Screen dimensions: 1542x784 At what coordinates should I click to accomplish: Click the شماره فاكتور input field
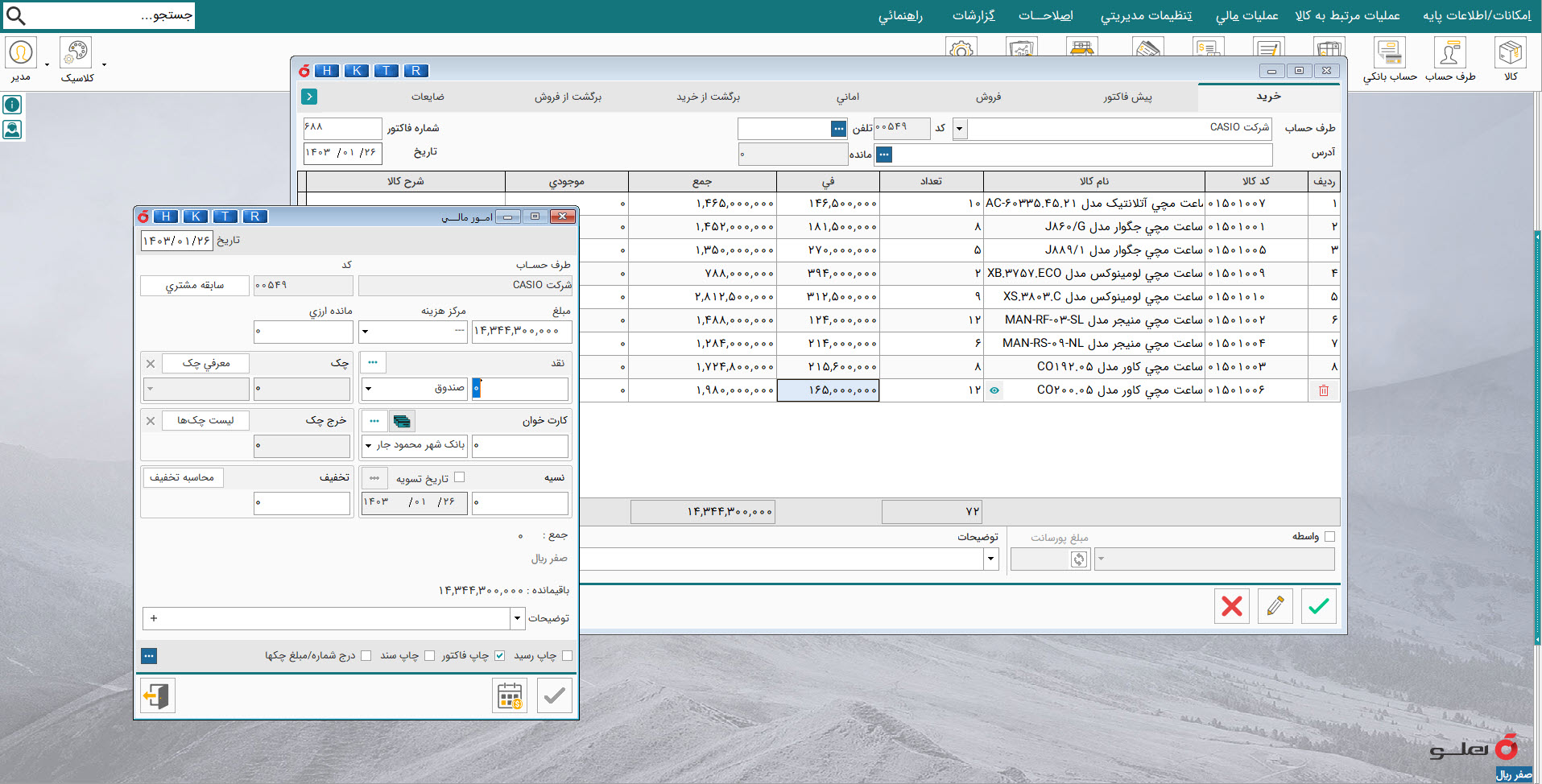(x=342, y=129)
